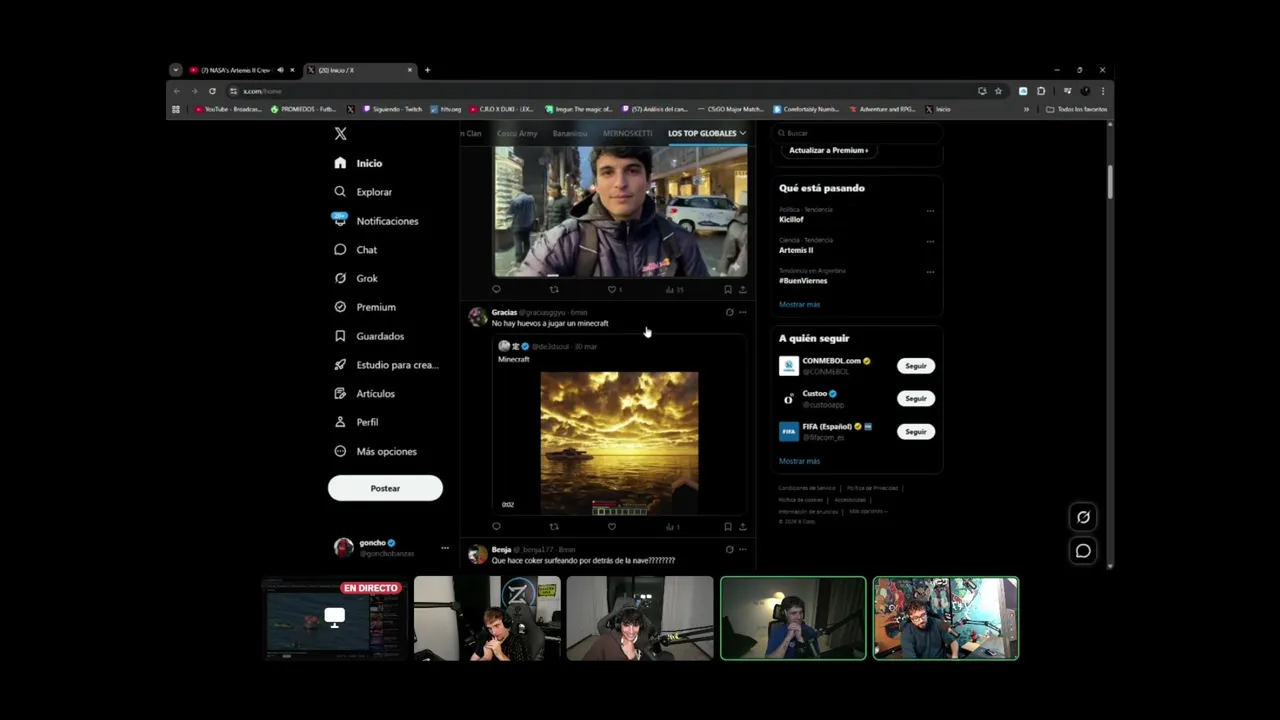Open Chat in the sidebar

tap(356, 250)
